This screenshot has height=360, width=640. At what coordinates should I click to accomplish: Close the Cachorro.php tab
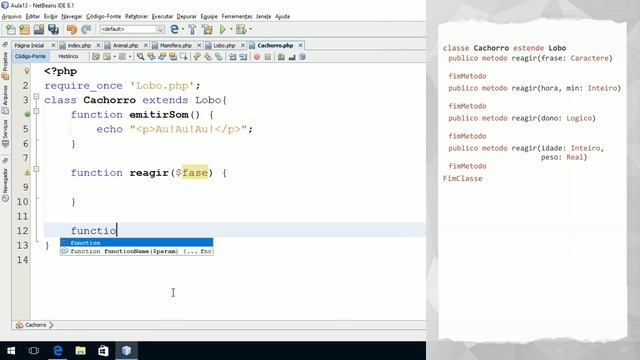click(300, 45)
